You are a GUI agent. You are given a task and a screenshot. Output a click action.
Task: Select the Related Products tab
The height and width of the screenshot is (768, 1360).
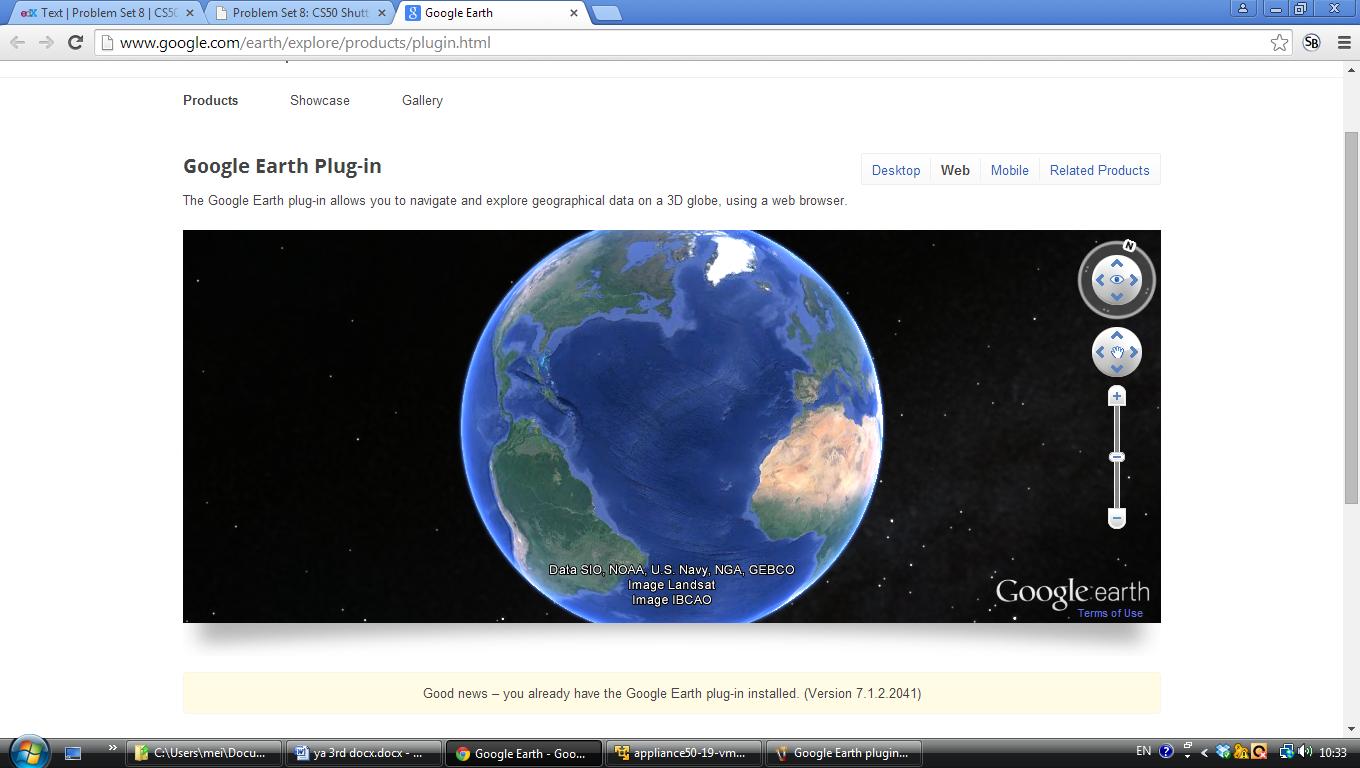click(1099, 170)
